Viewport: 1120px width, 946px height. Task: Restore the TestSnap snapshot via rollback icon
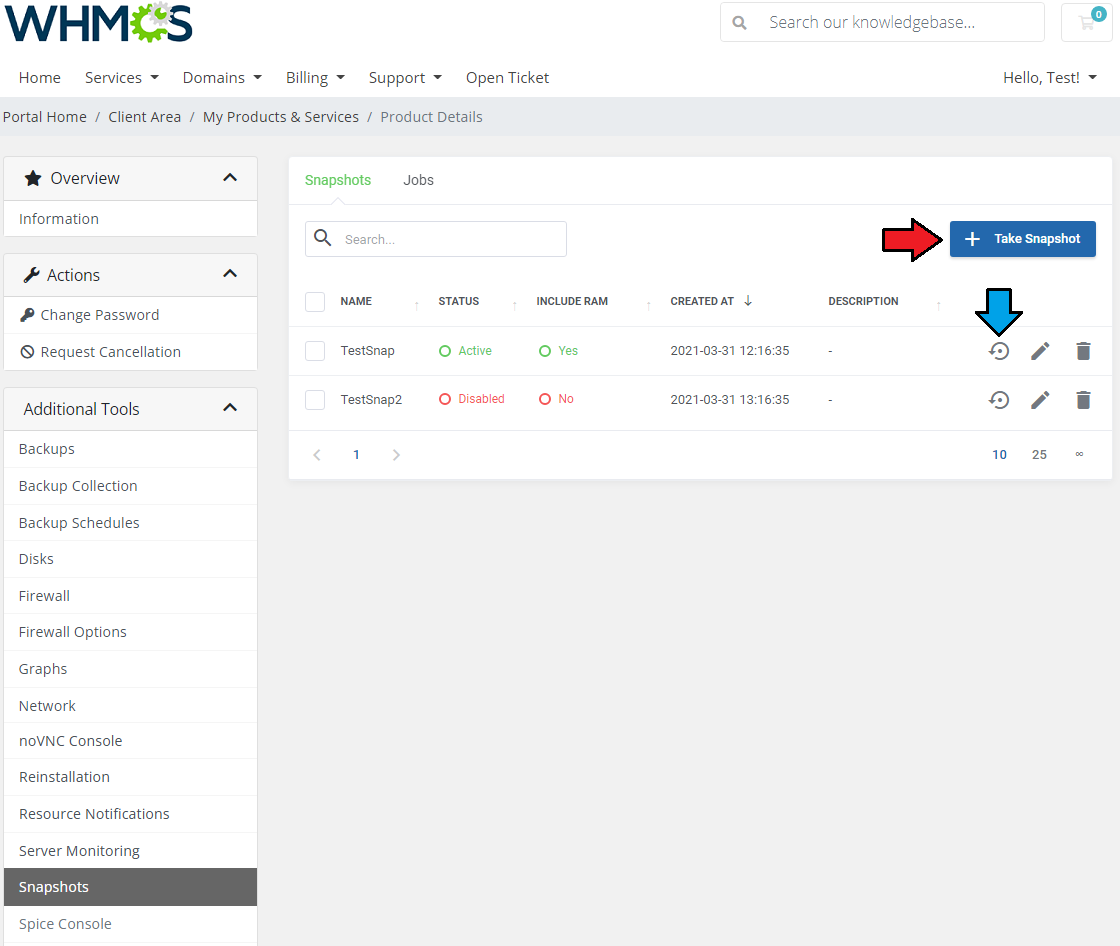[x=999, y=351]
